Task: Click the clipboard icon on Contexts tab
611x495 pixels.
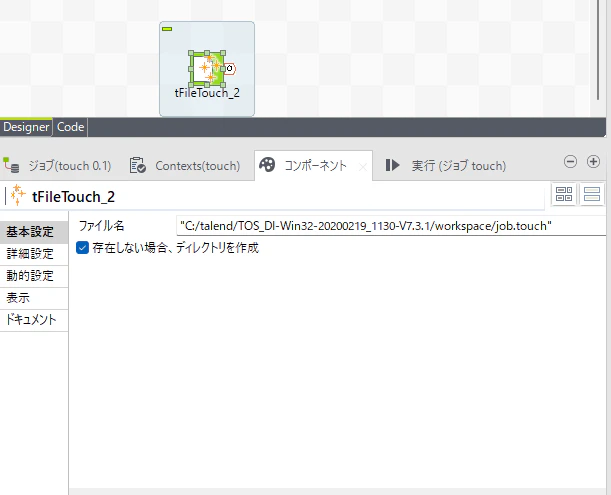Action: [x=137, y=165]
